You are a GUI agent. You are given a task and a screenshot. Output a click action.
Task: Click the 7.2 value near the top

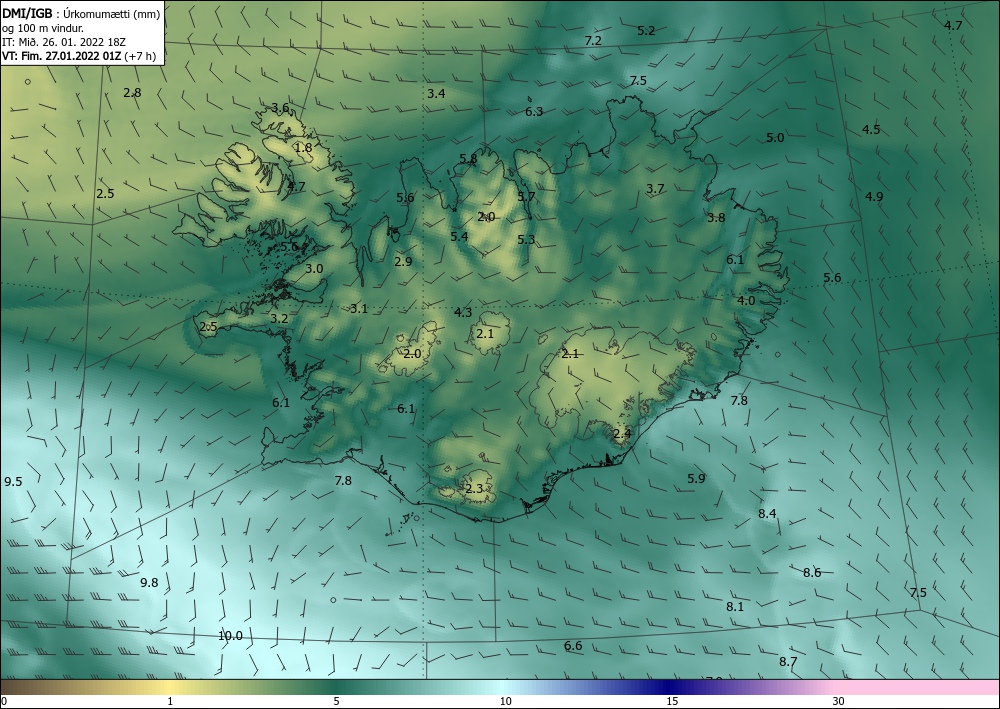[x=593, y=40]
